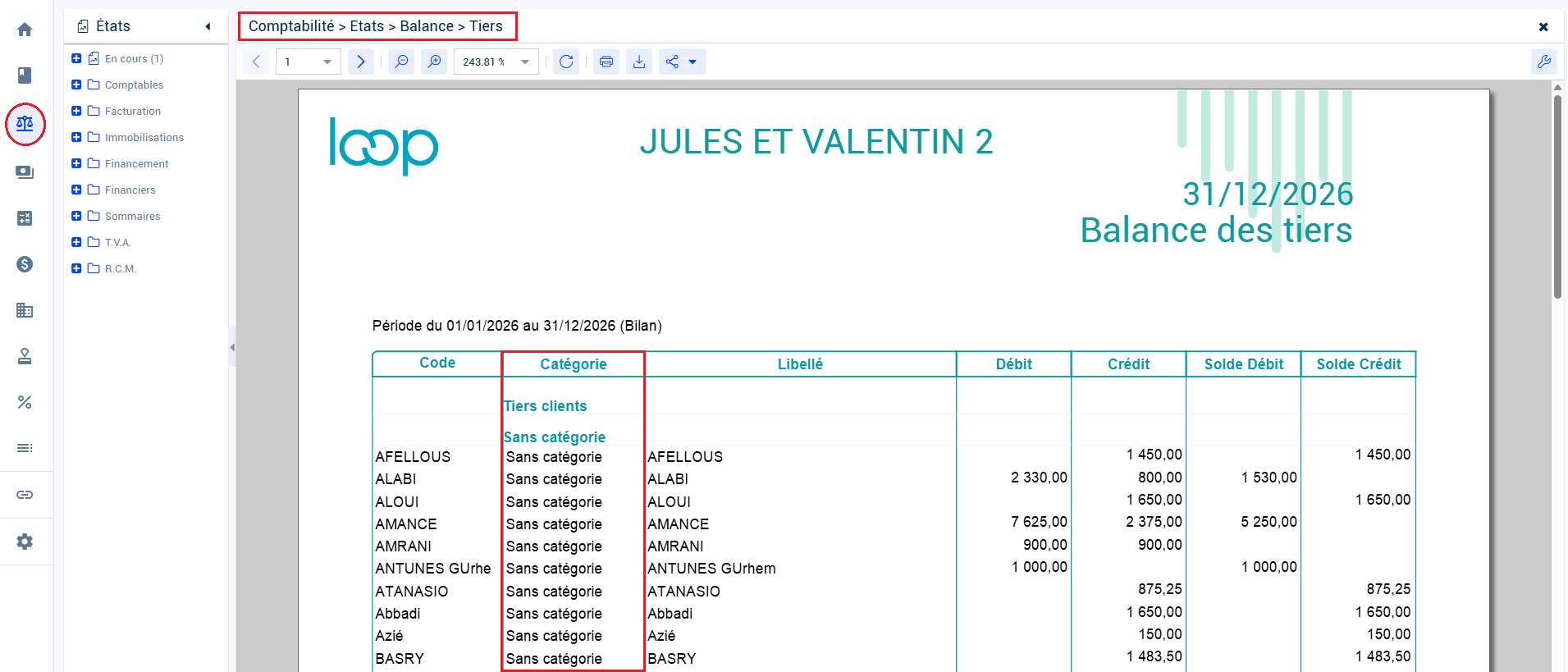The width and height of the screenshot is (1568, 672).
Task: Open the percent sidebar icon
Action: pyautogui.click(x=25, y=402)
